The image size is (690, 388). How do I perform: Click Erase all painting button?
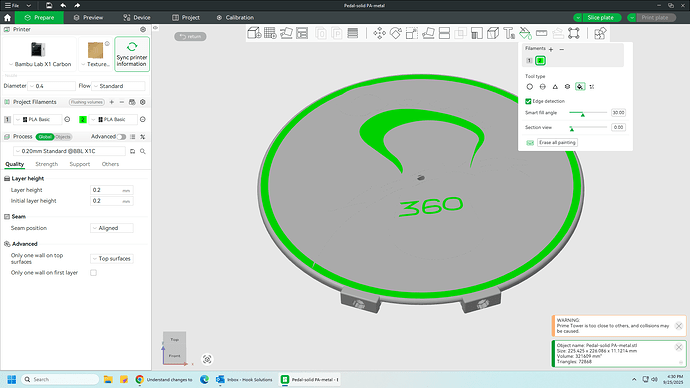[x=557, y=143]
